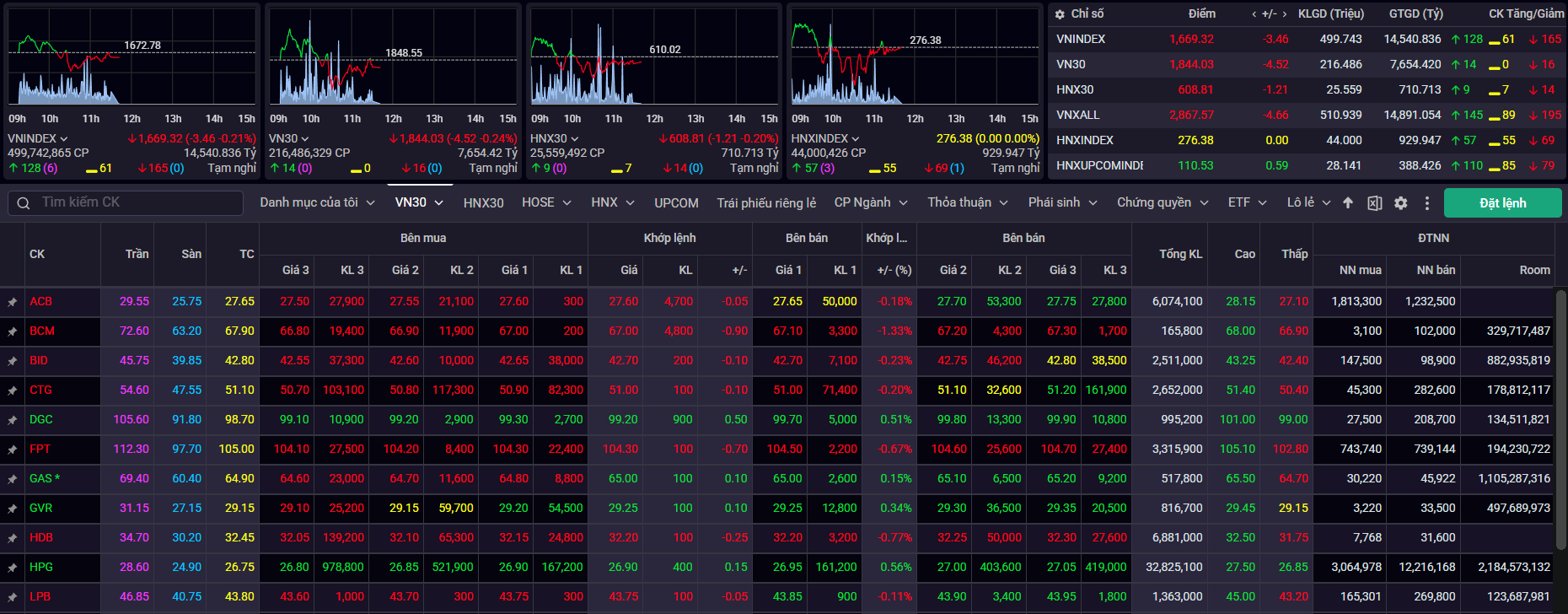Viewport: 1568px width, 614px height.
Task: Click VN30 row in index table
Action: [x=1307, y=64]
